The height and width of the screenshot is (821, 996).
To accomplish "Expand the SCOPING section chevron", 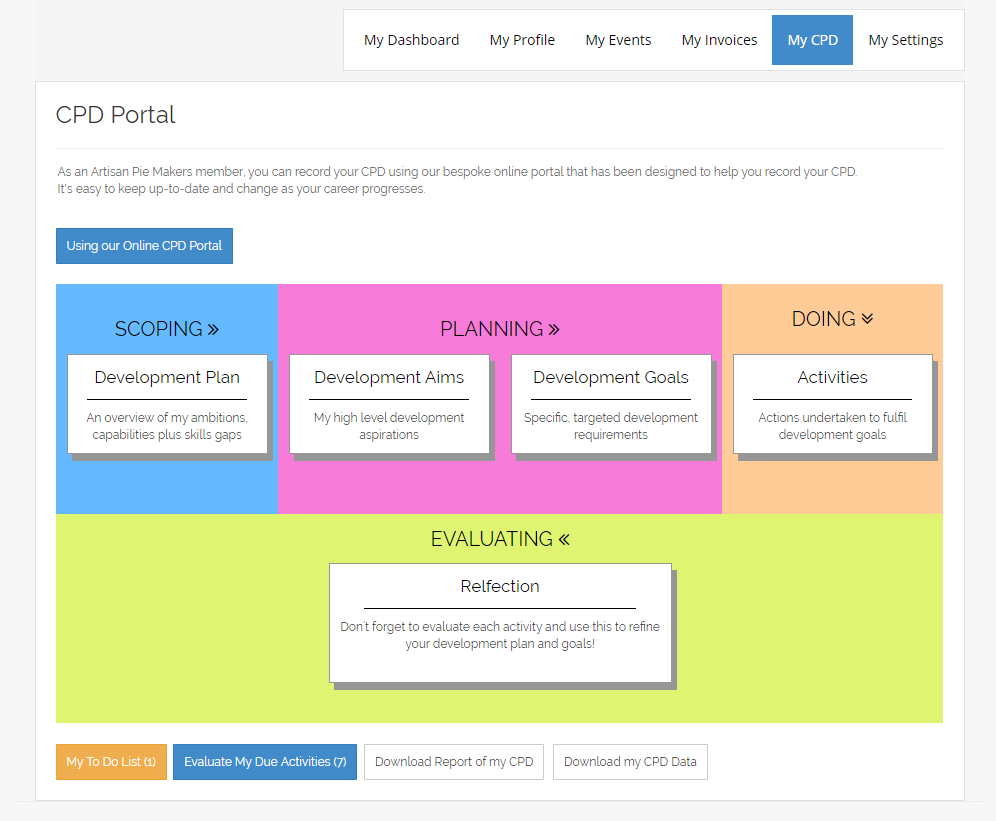I will pyautogui.click(x=212, y=328).
